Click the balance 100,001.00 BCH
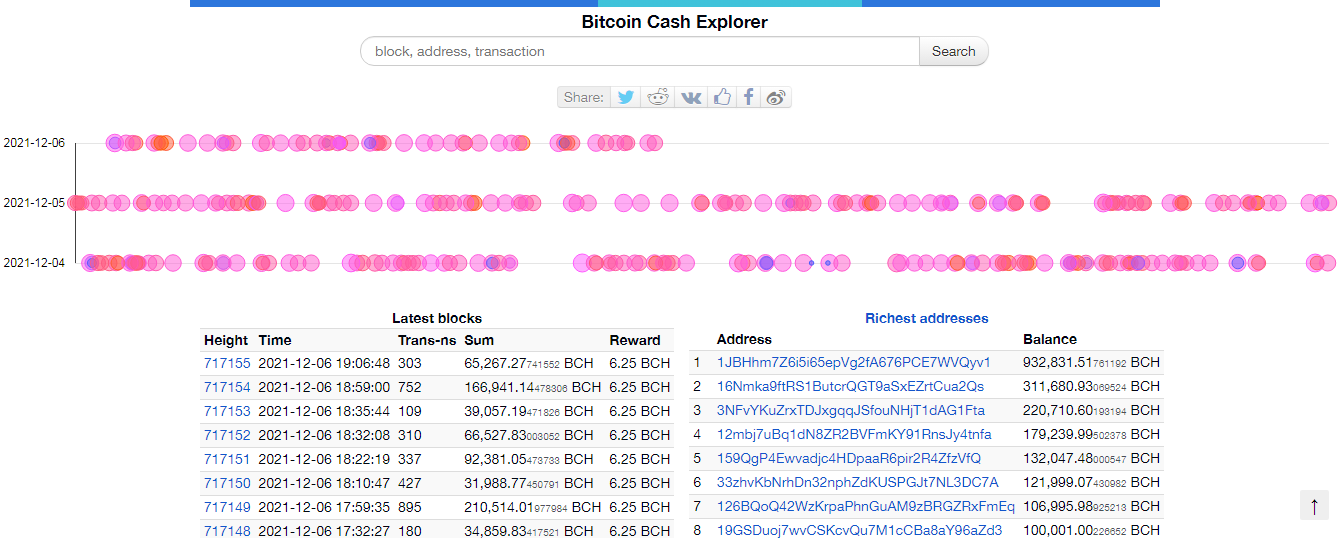 [1092, 530]
